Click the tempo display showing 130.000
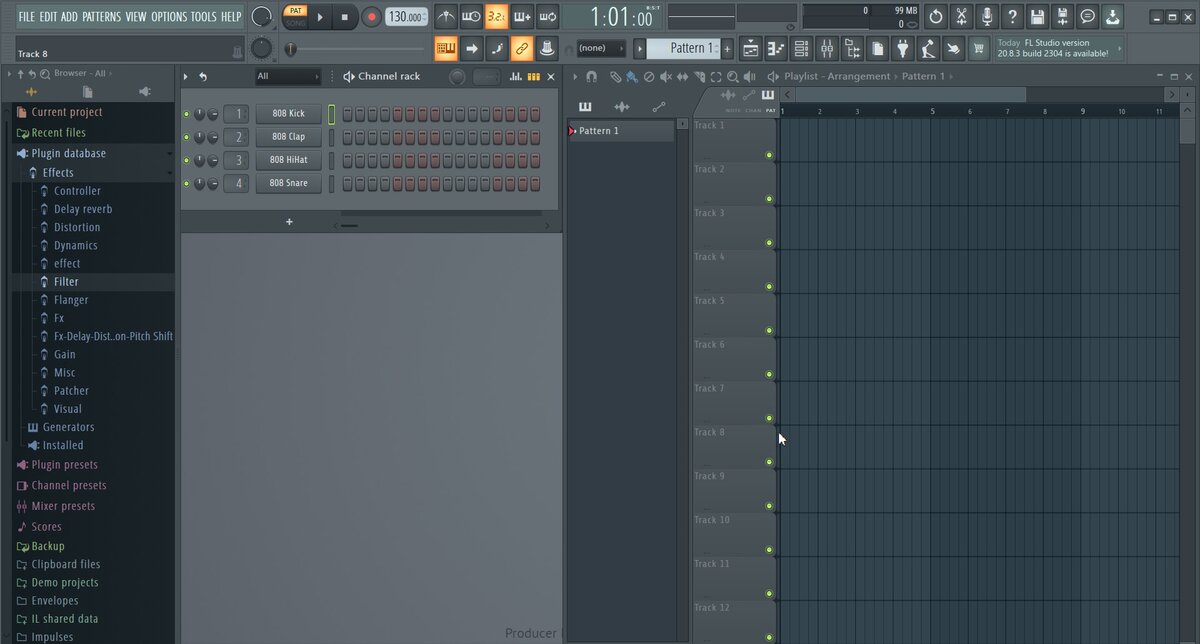This screenshot has width=1200, height=644. tap(404, 16)
